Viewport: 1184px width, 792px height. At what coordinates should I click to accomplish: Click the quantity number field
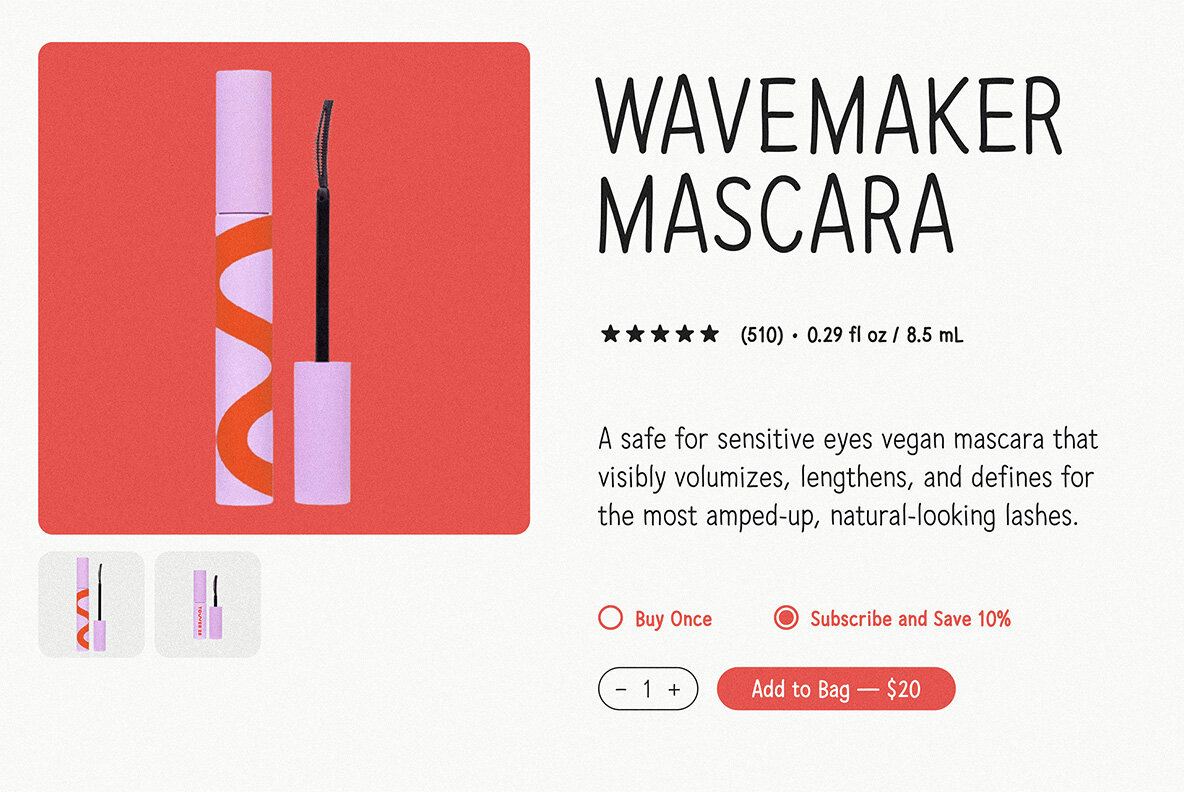[x=647, y=689]
